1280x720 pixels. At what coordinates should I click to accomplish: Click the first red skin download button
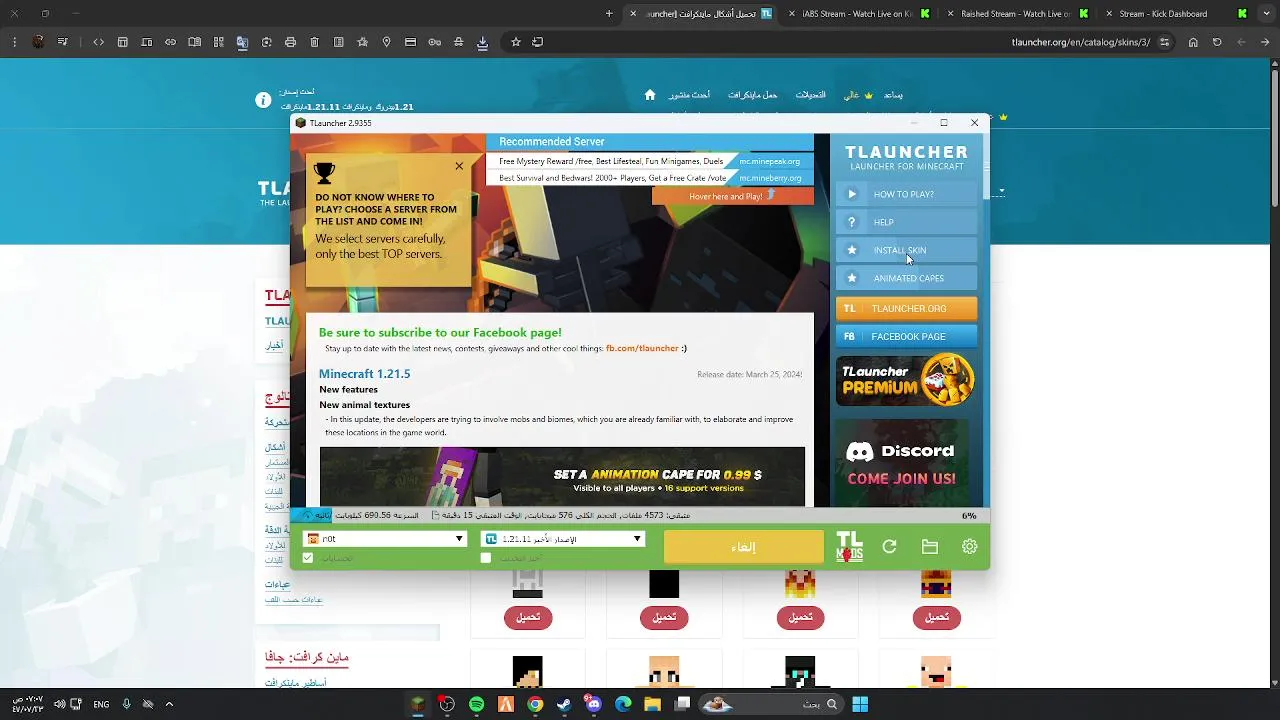tap(528, 618)
